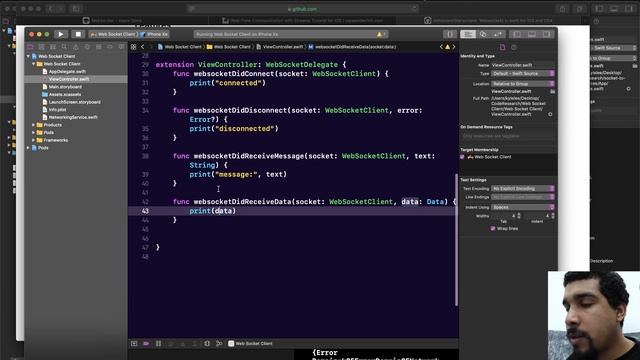Select the Standard editor button
Viewport: 640px width, 360px height.
point(468,34)
